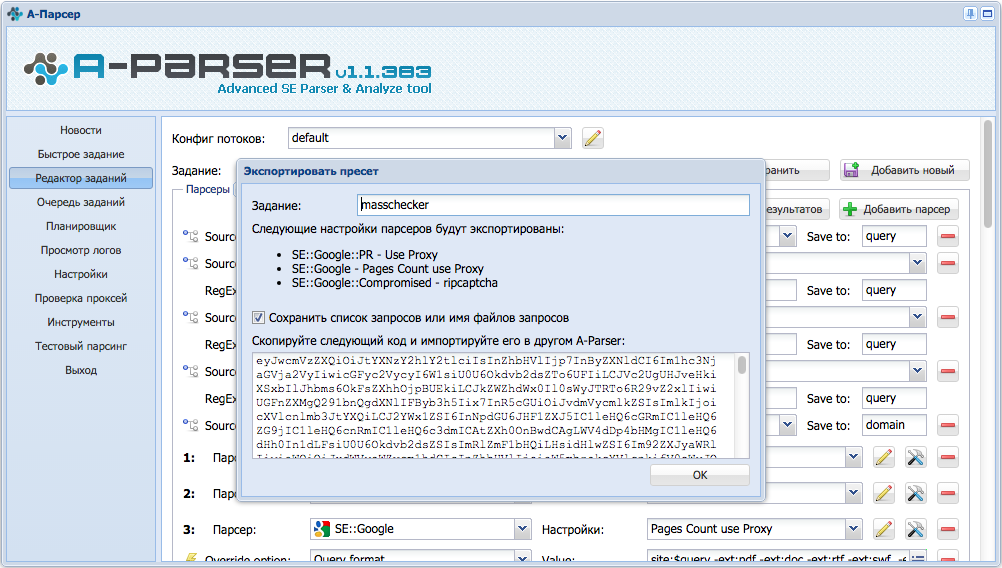Open settings dropdown arrow in parser row 1
Image resolution: width=1002 pixels, height=568 pixels.
click(x=853, y=457)
